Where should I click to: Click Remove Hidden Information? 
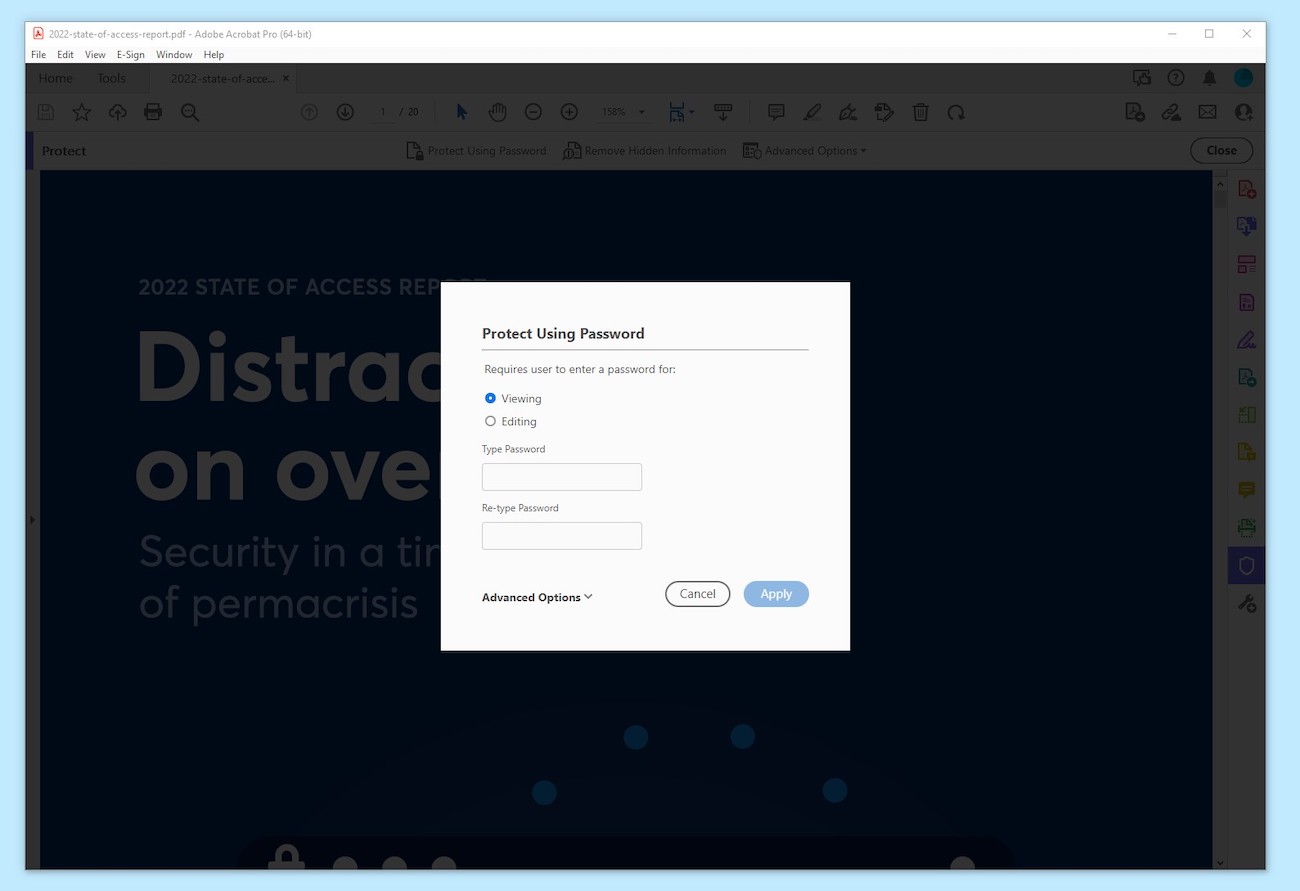pyautogui.click(x=644, y=150)
